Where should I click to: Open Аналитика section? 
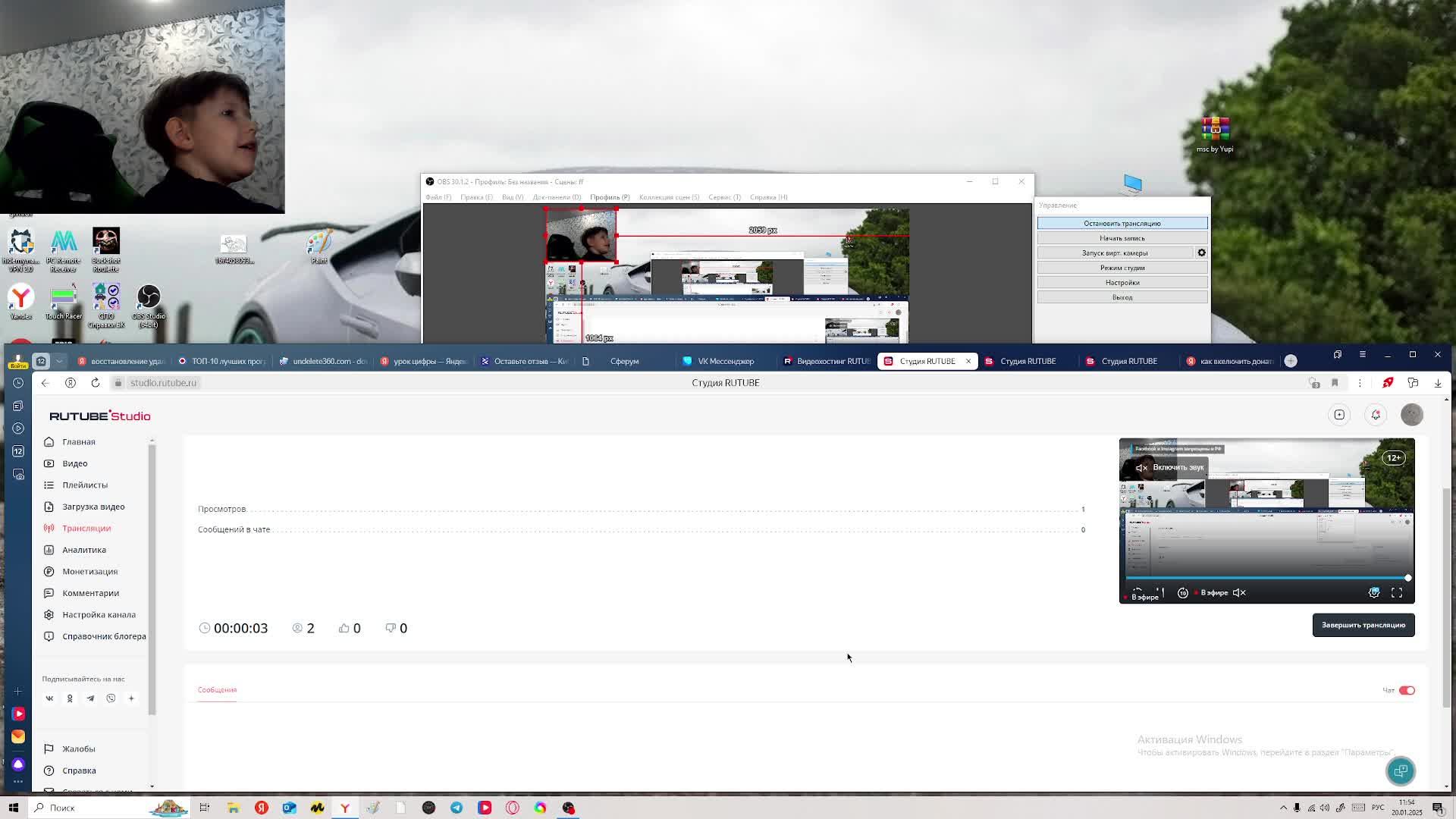[83, 550]
